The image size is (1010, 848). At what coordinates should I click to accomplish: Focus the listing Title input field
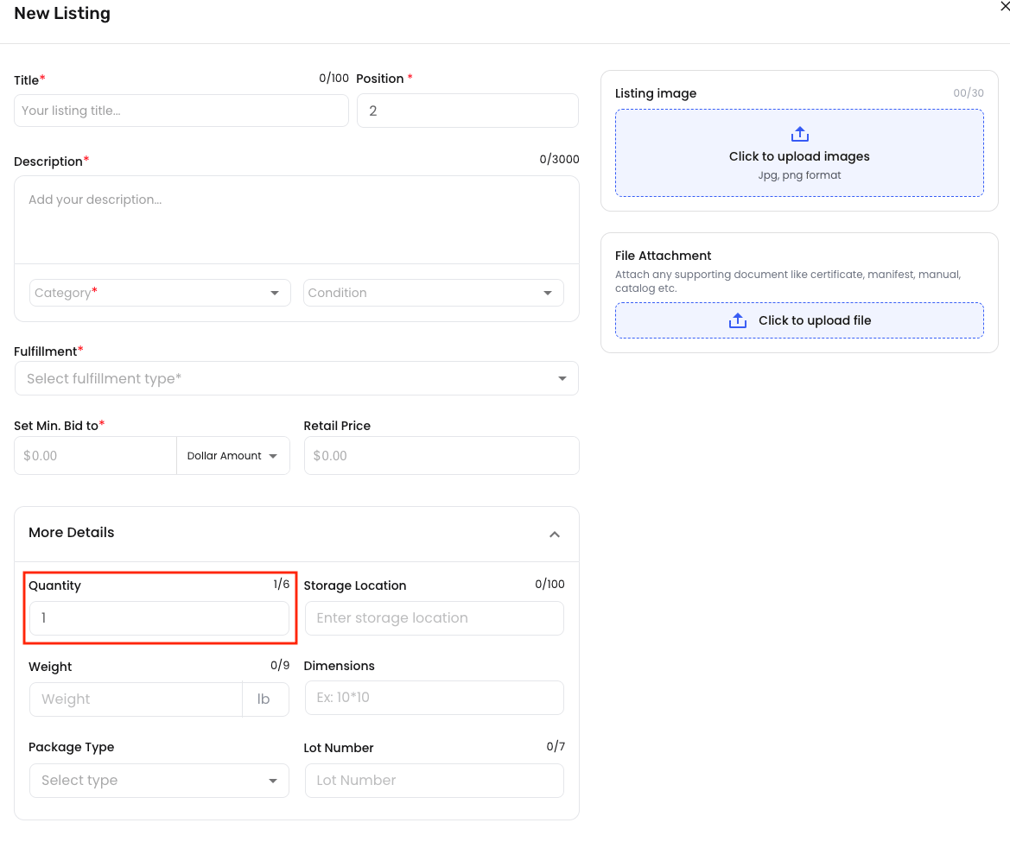tap(181, 111)
